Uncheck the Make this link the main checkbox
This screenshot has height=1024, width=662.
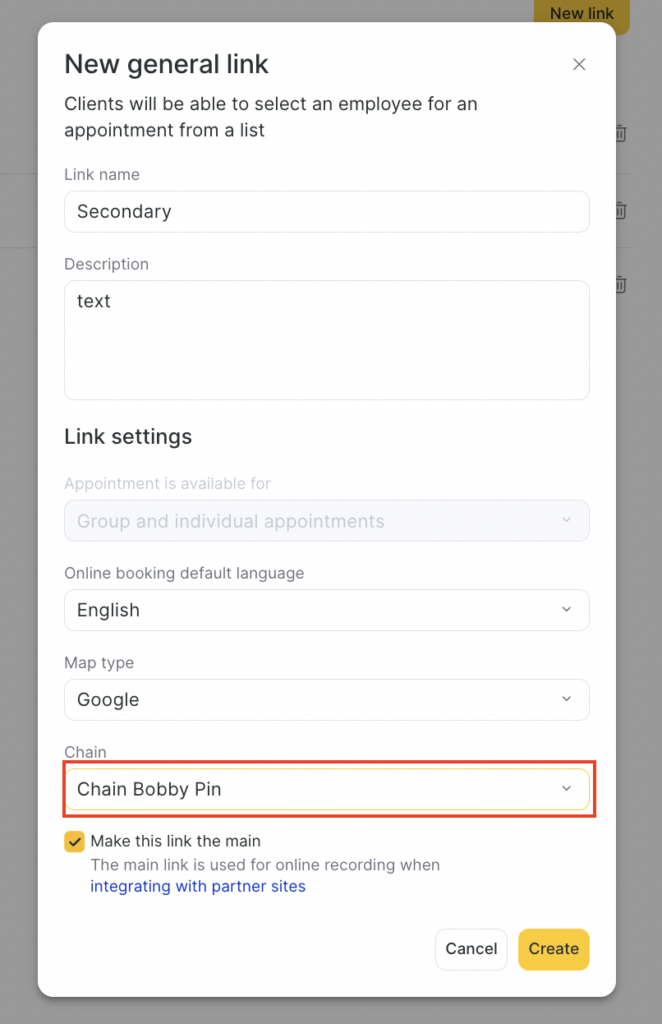pyautogui.click(x=74, y=841)
